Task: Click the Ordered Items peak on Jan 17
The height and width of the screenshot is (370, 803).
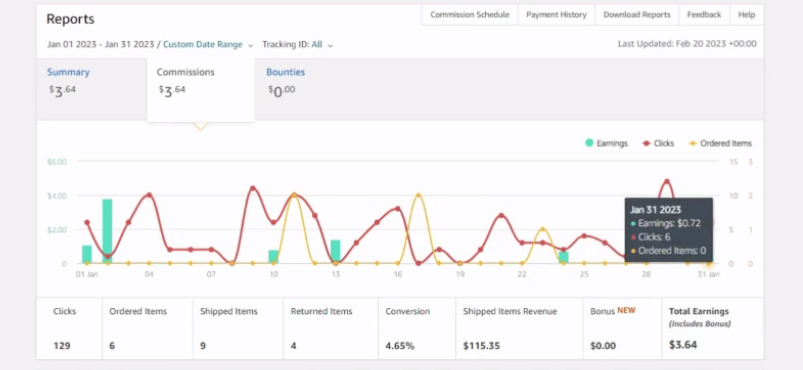Action: click(418, 195)
